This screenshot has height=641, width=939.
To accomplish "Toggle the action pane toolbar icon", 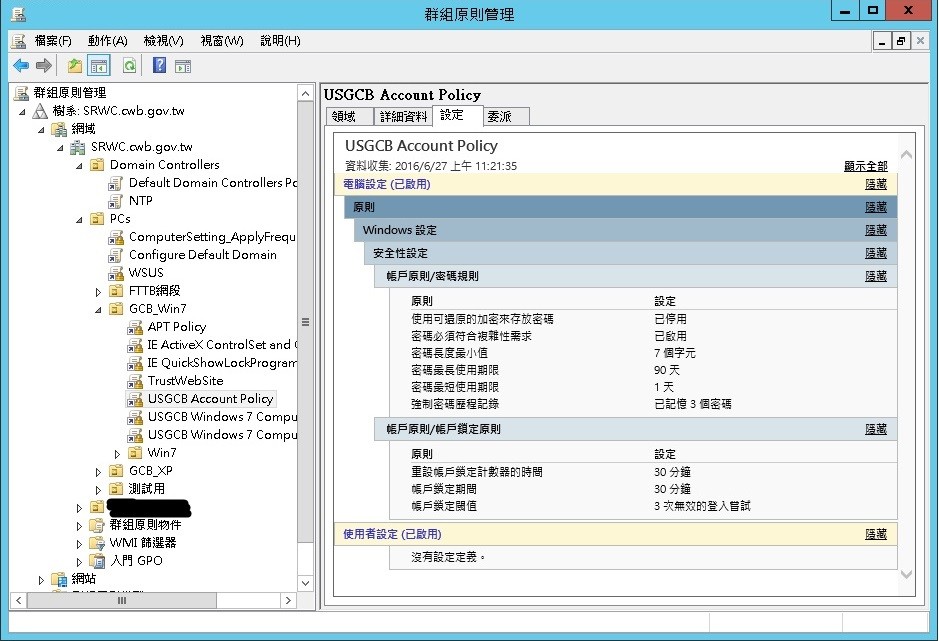I will click(x=183, y=66).
